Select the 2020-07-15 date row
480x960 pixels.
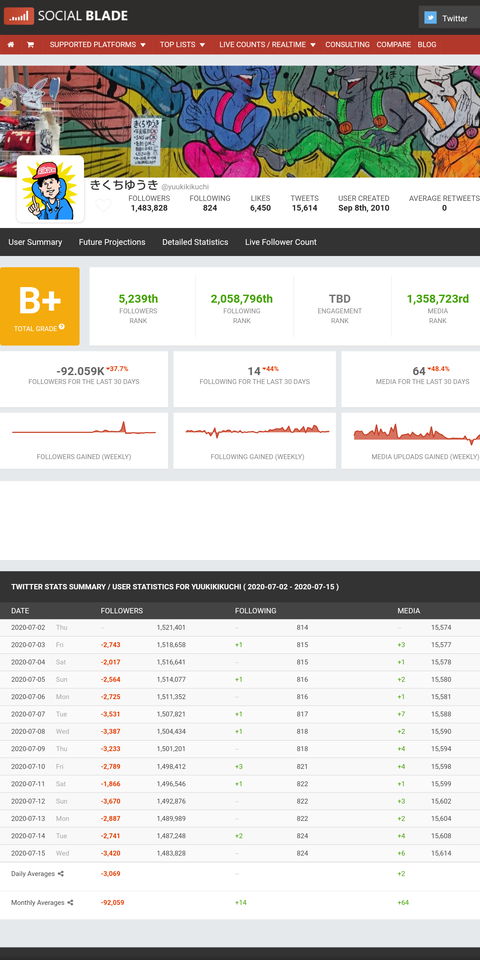click(x=240, y=853)
